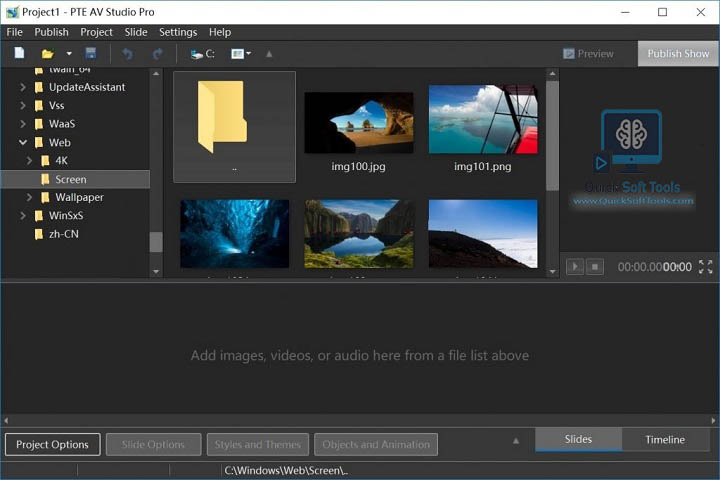Image resolution: width=720 pixels, height=480 pixels.
Task: Collapse the Web folder node
Action: pyautogui.click(x=22, y=142)
